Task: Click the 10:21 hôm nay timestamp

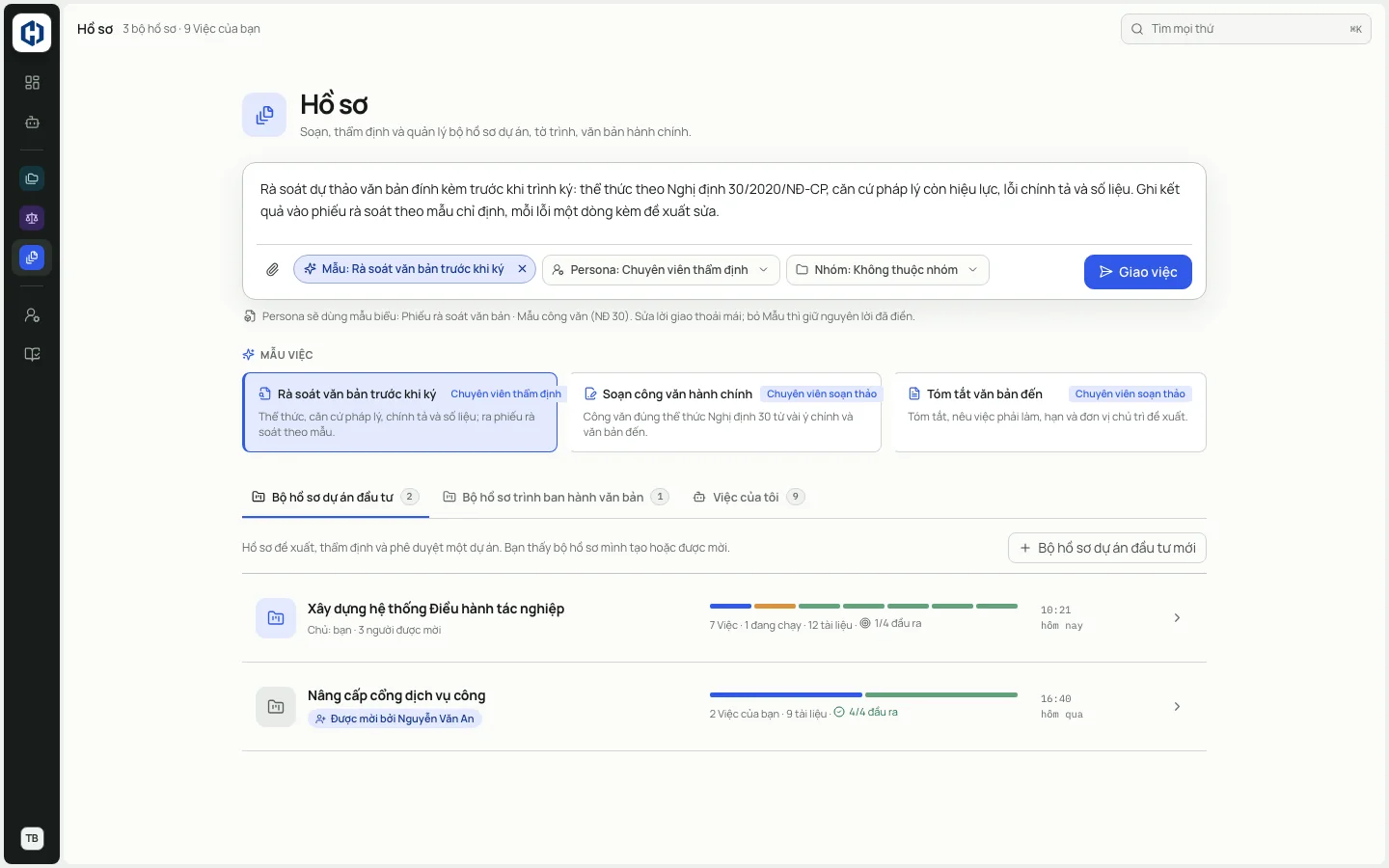Action: click(x=1061, y=618)
